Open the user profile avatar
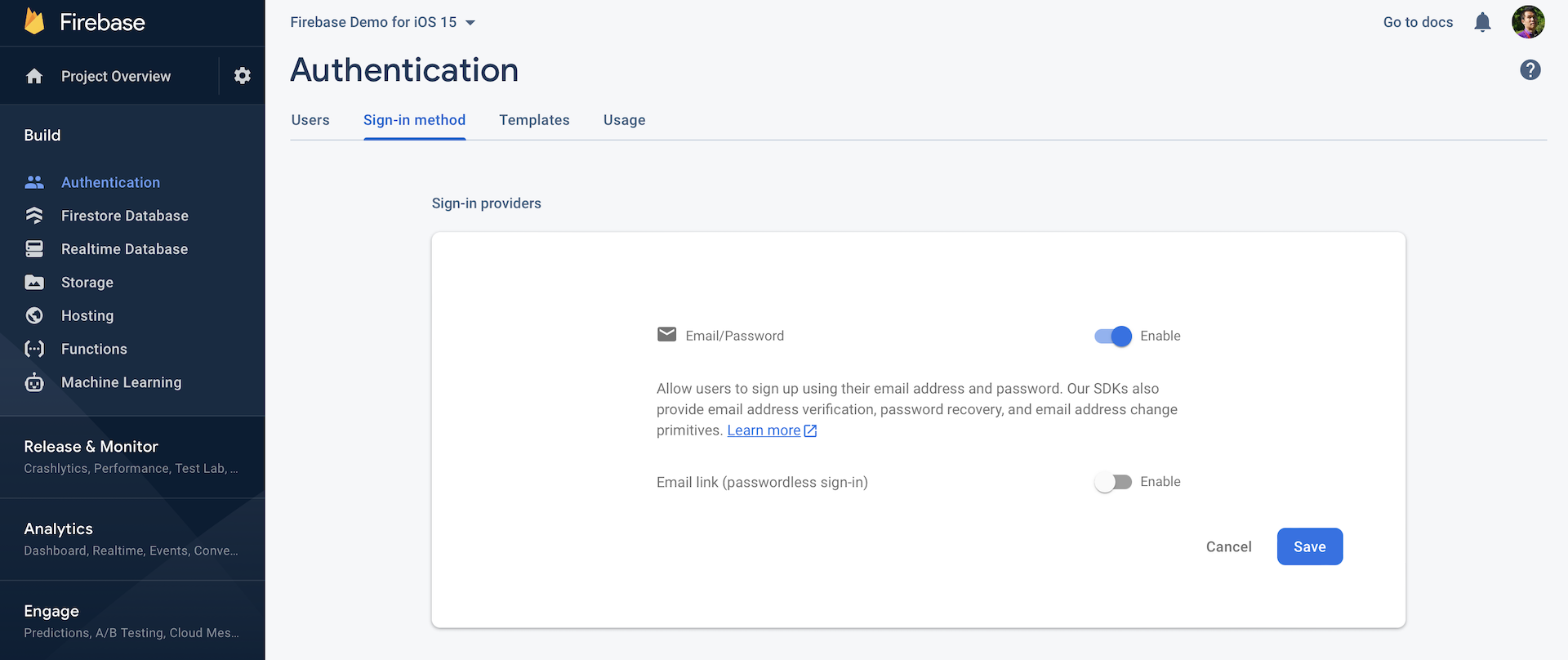This screenshot has height=660, width=1568. click(x=1527, y=22)
